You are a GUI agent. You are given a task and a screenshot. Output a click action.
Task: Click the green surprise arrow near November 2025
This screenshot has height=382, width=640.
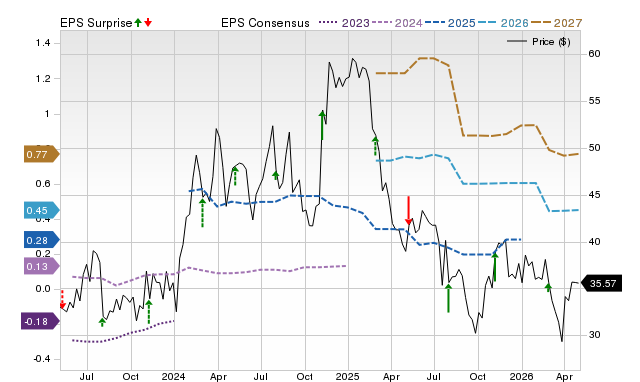pyautogui.click(x=495, y=267)
